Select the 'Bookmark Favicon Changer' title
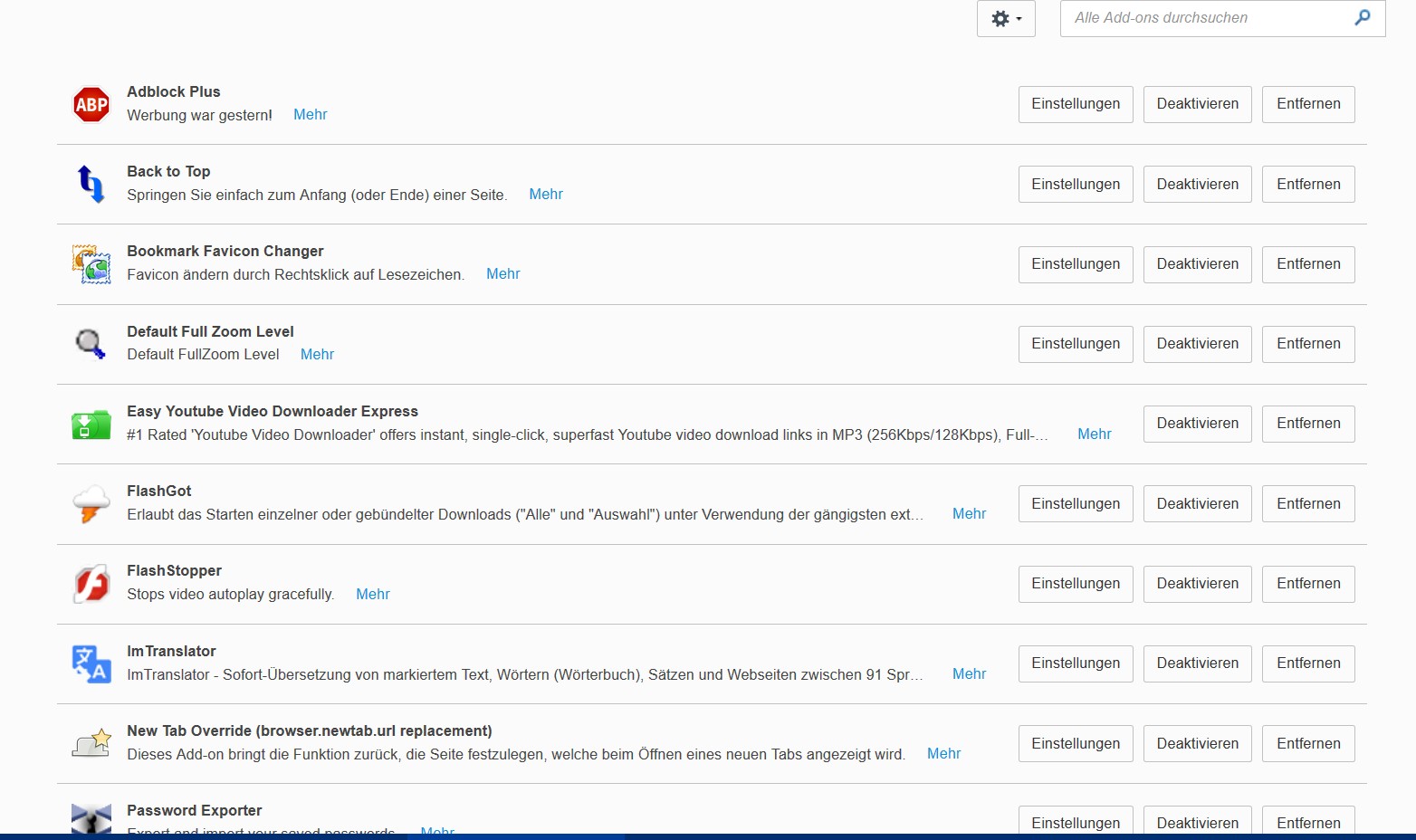Image resolution: width=1416 pixels, height=840 pixels. (225, 251)
